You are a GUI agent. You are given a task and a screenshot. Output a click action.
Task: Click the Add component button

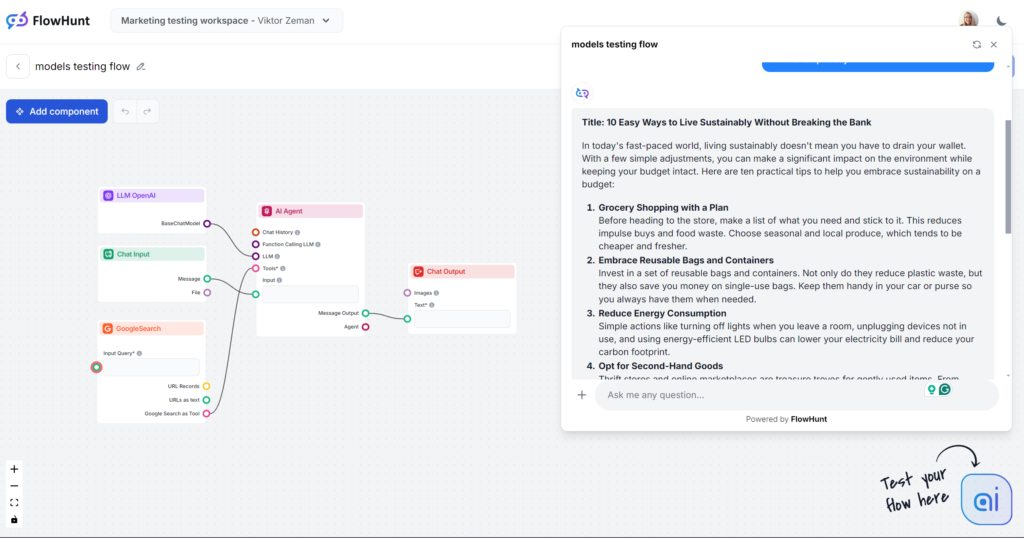57,111
